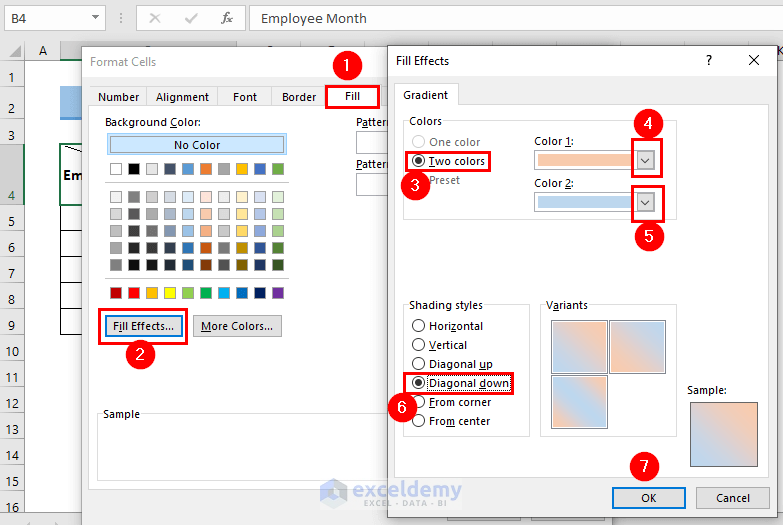Pick the orange swatch in the theme row
This screenshot has height=525, width=783.
206,169
